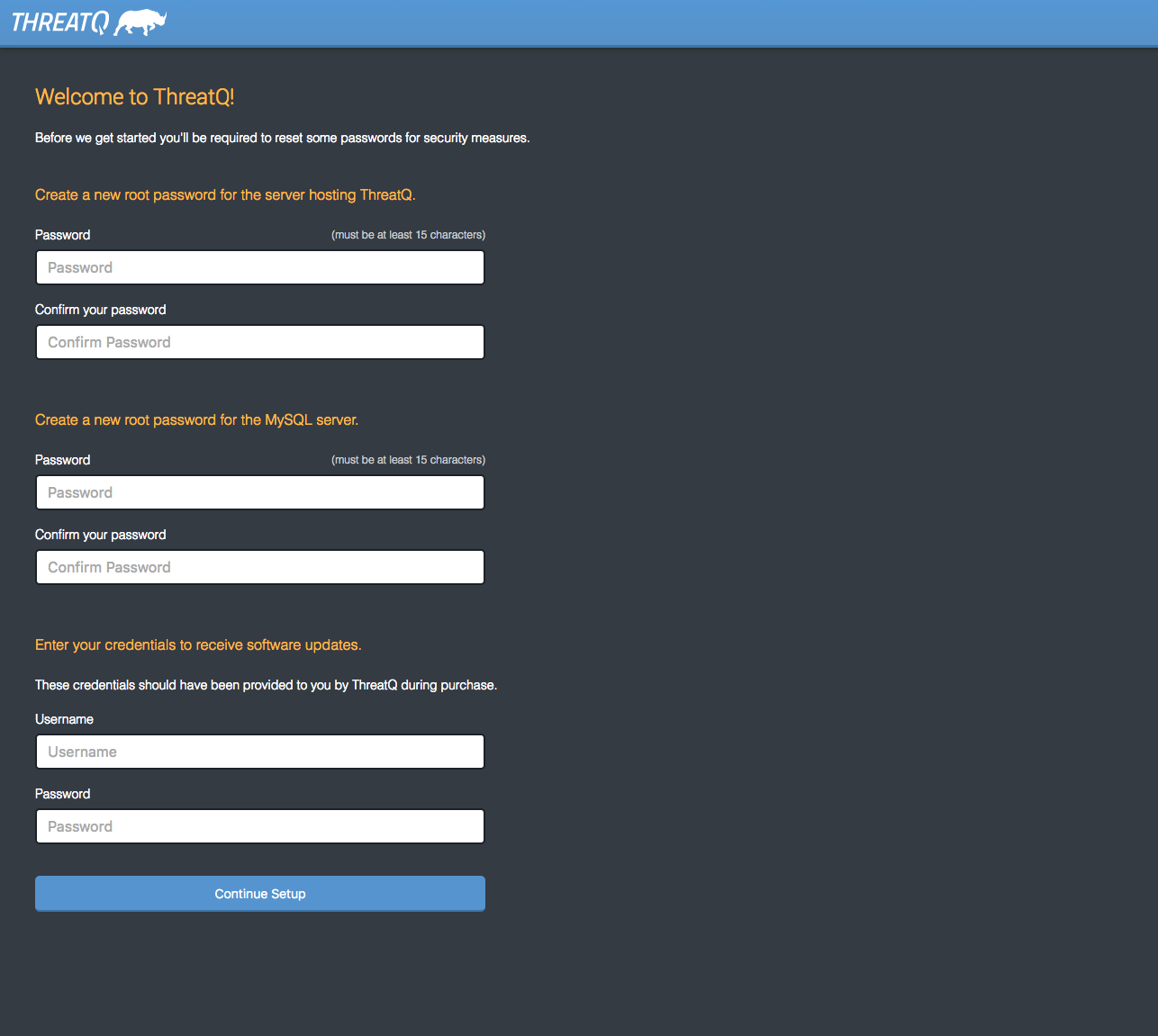The image size is (1158, 1036).
Task: Focus the server root Password field
Action: [x=260, y=267]
